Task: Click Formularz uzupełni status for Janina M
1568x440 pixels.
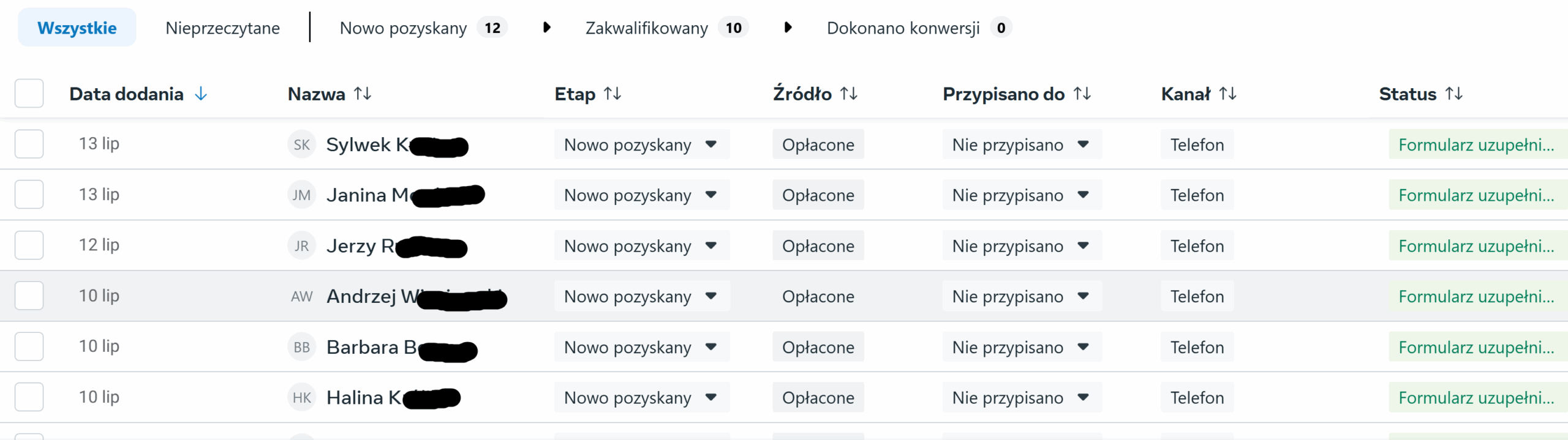Action: click(x=1476, y=195)
